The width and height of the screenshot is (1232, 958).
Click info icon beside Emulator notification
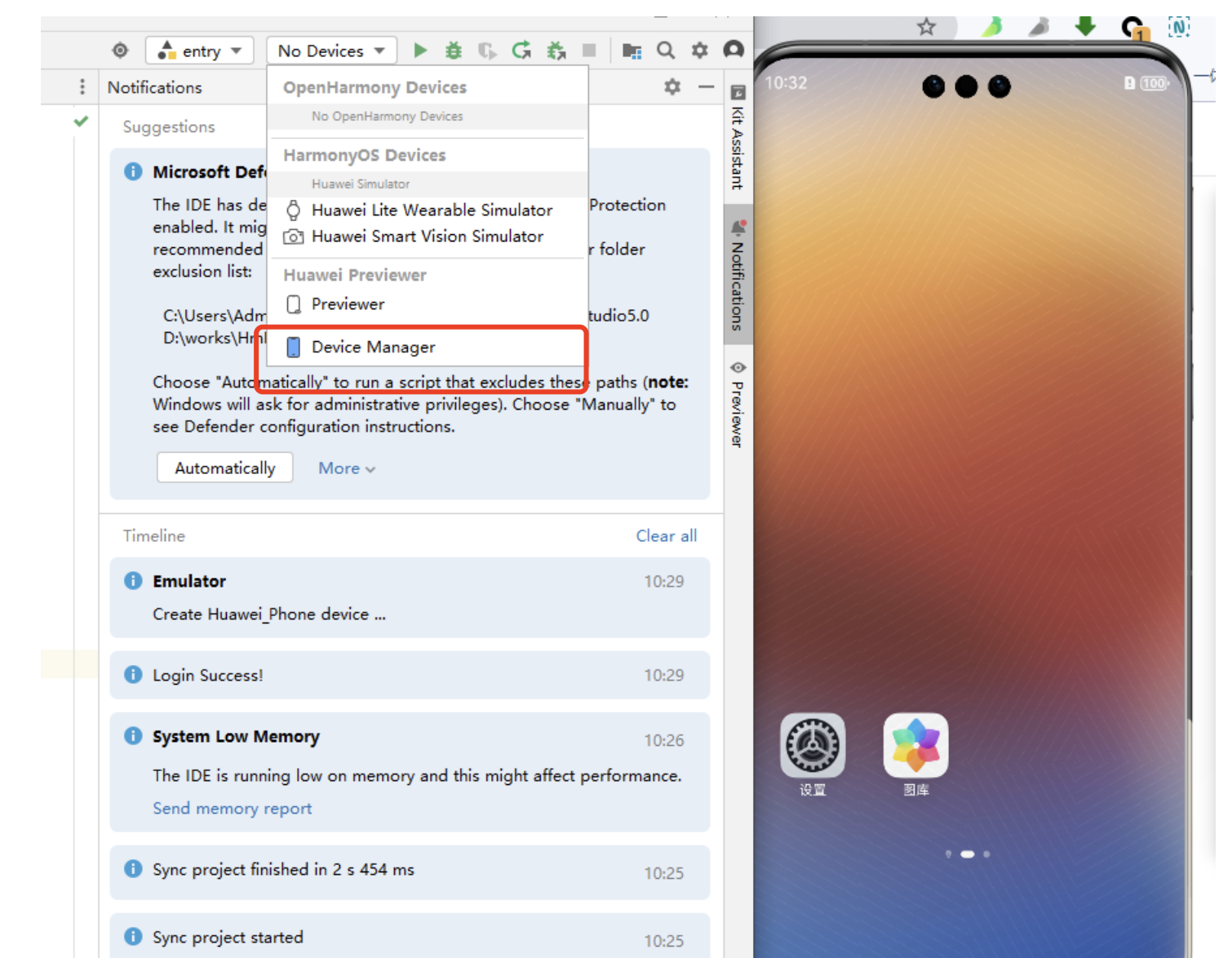coord(133,580)
